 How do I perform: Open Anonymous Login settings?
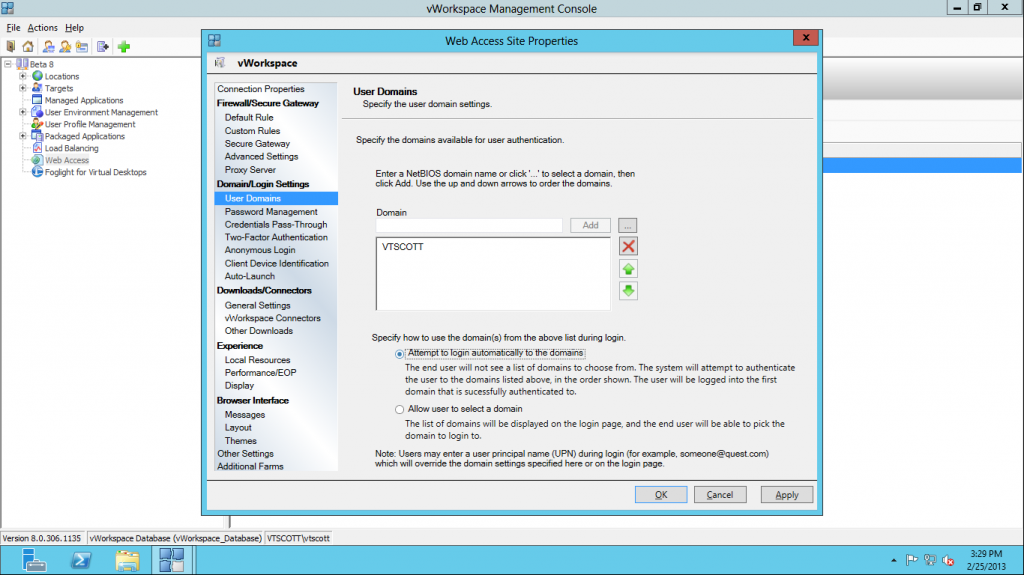click(x=260, y=250)
